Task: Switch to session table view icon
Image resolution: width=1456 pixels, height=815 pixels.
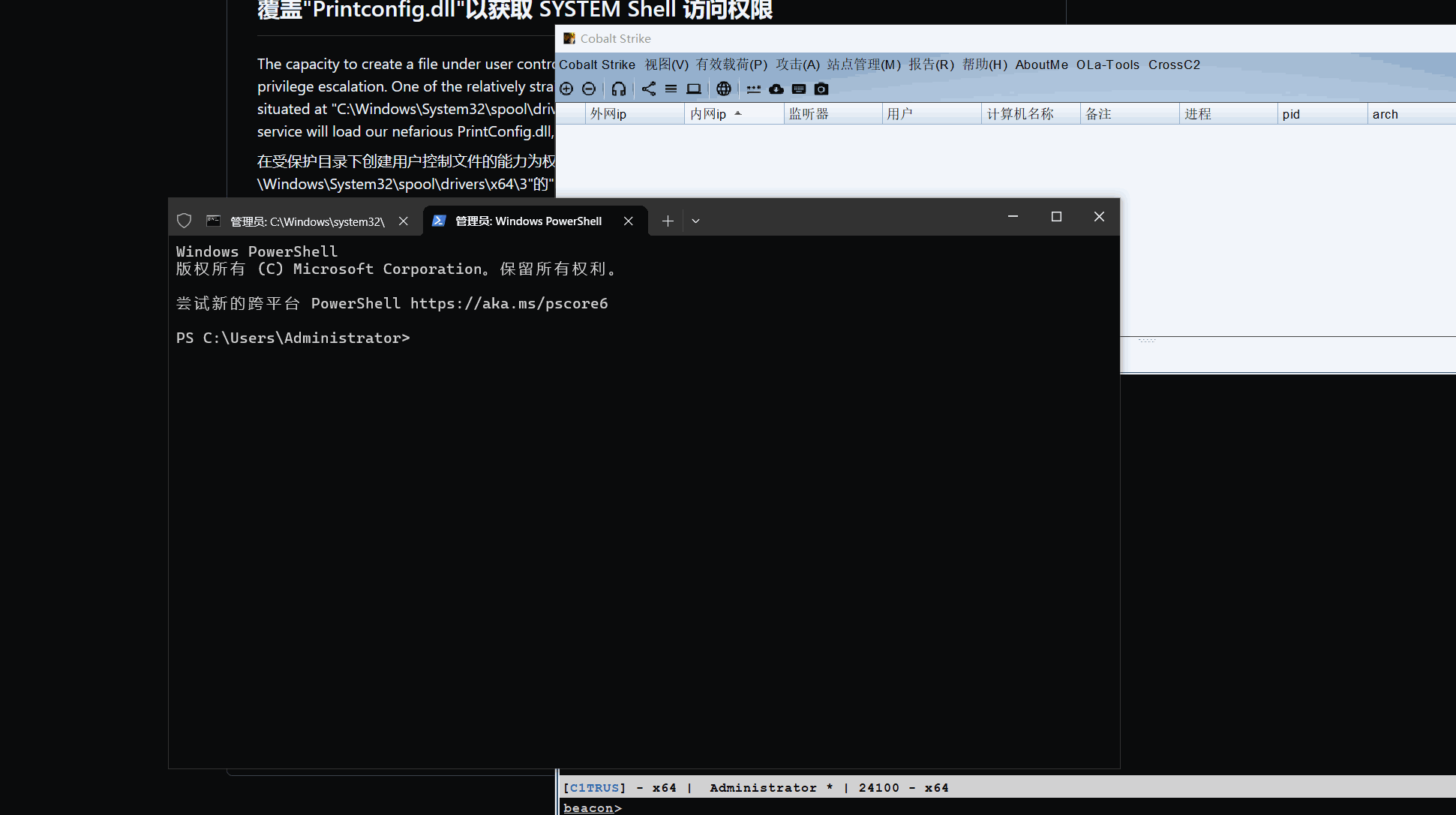Action: pos(671,89)
